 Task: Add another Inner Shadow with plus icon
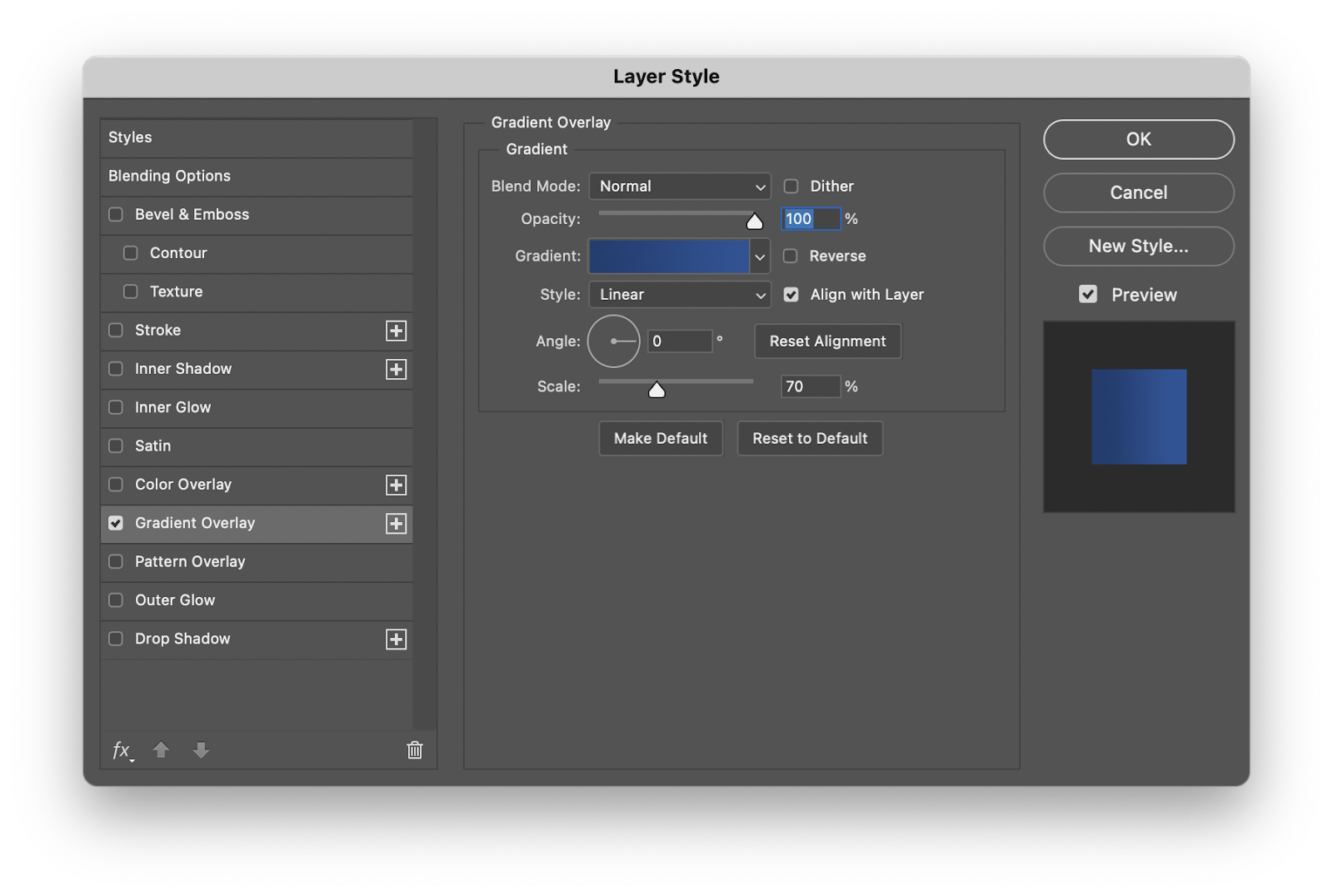pos(397,369)
